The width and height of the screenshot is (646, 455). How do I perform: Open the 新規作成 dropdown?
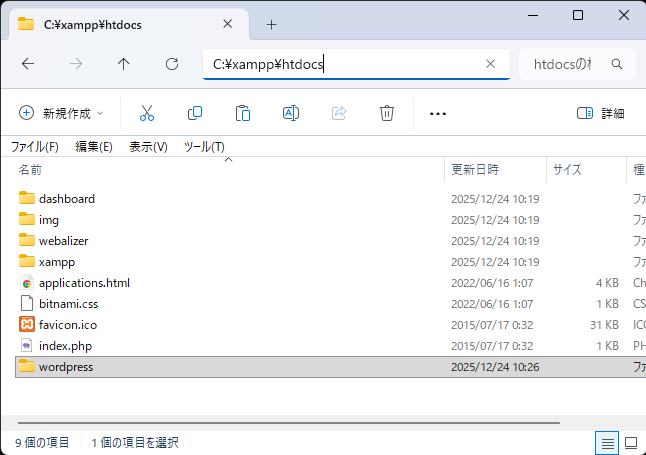[61, 113]
